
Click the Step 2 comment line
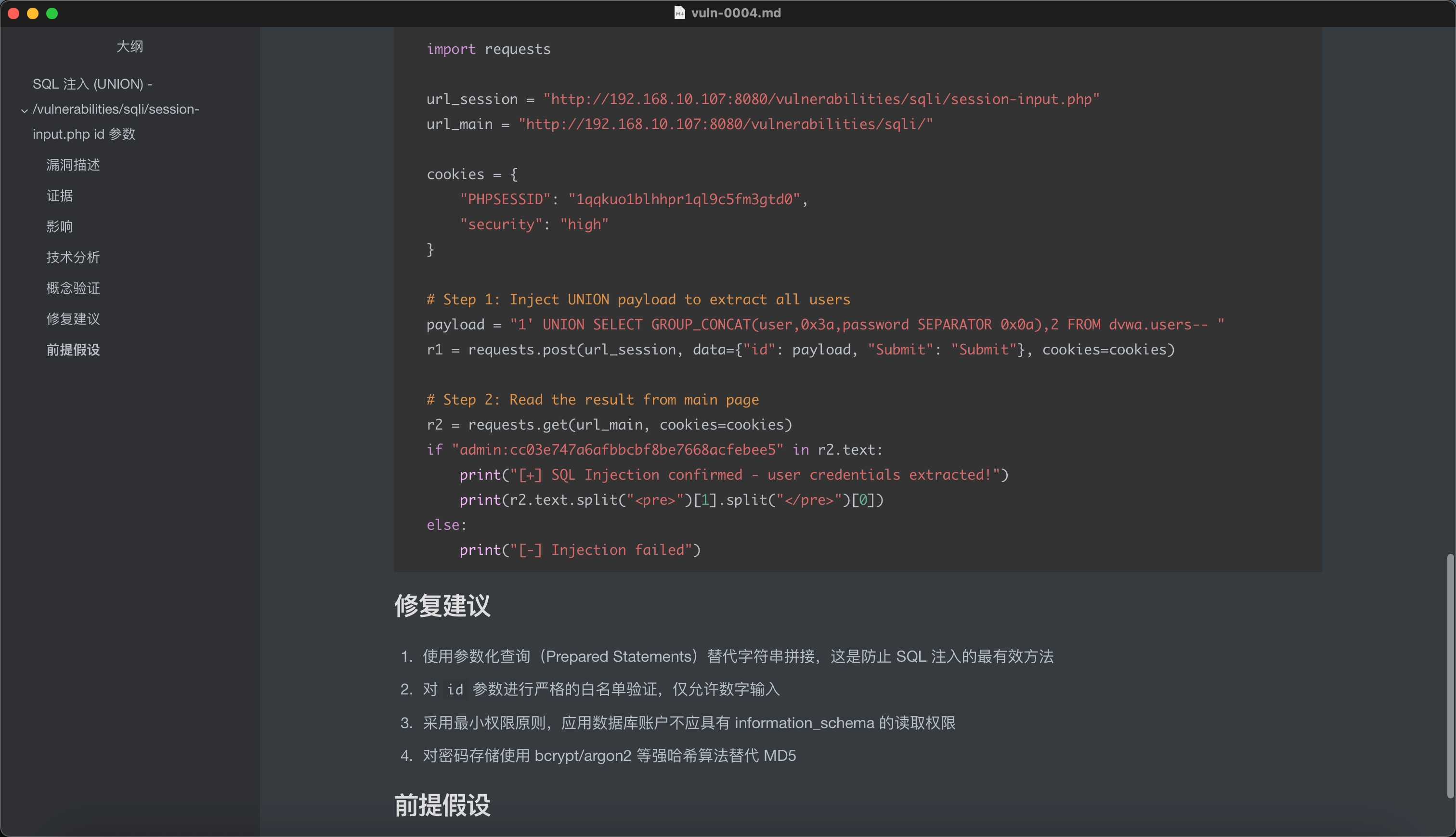coord(592,400)
